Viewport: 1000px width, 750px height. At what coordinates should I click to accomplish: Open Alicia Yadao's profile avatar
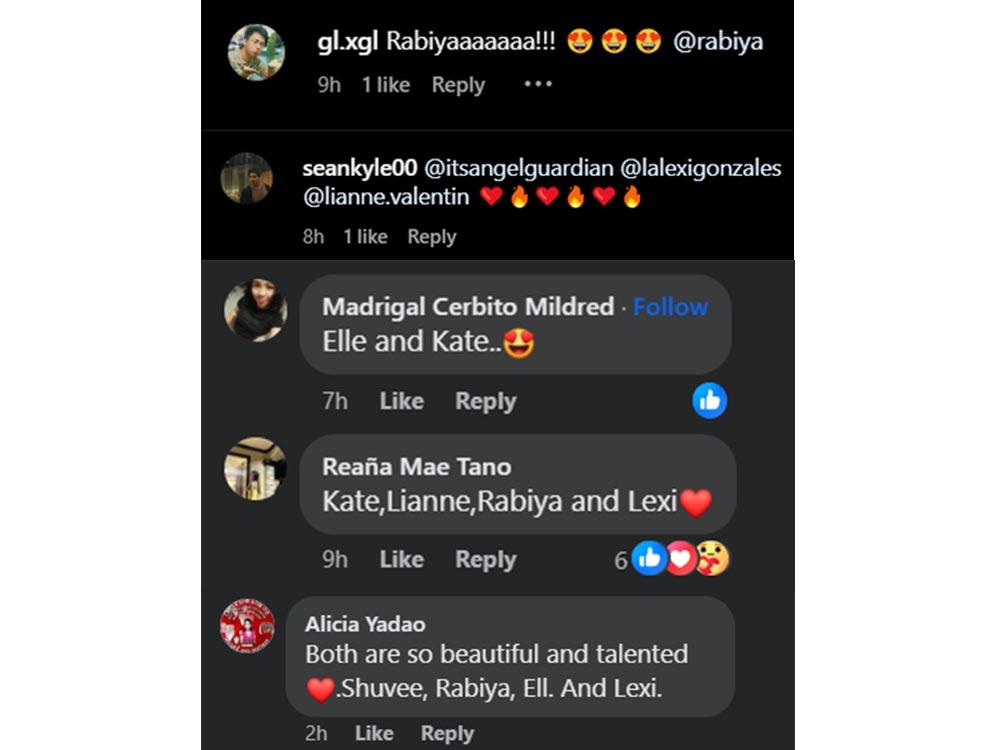[247, 626]
